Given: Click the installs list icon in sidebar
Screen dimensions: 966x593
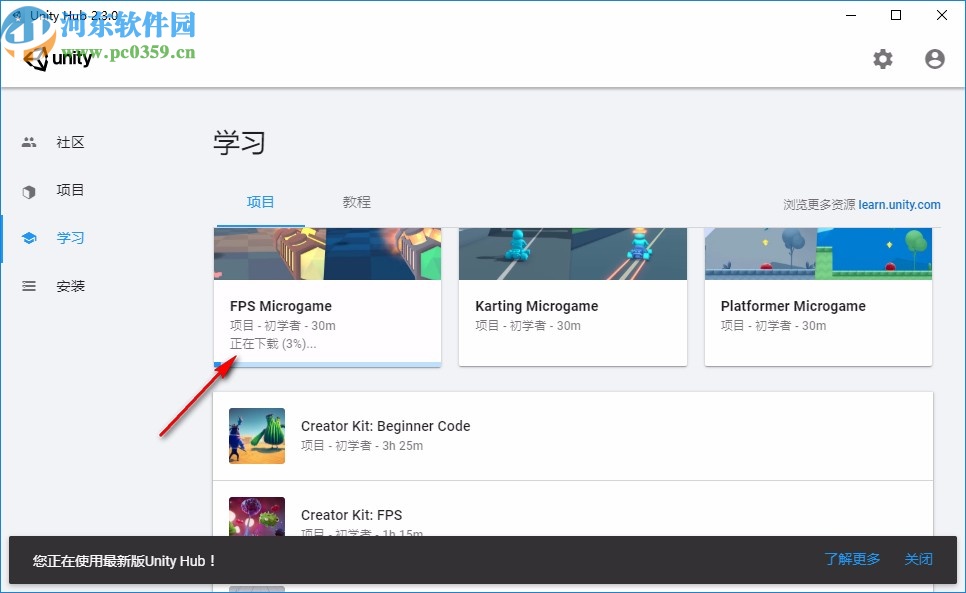Looking at the screenshot, I should coord(29,286).
